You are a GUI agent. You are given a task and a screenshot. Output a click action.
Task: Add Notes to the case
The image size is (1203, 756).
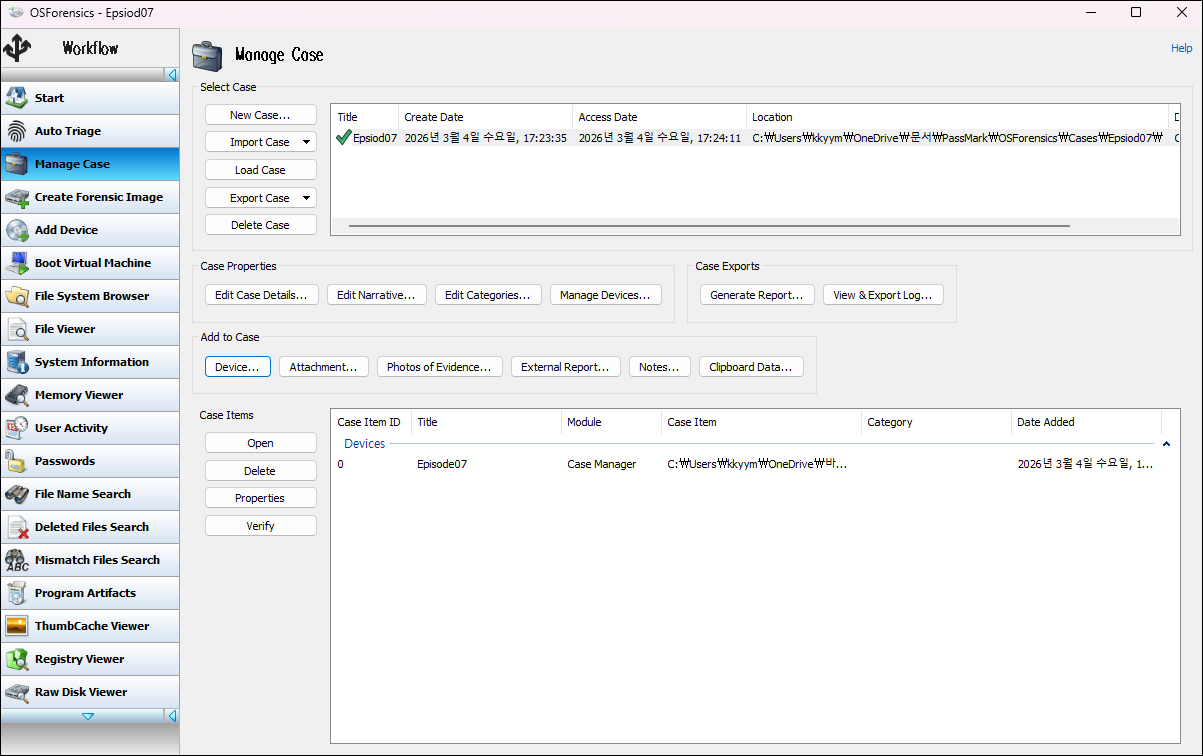660,367
